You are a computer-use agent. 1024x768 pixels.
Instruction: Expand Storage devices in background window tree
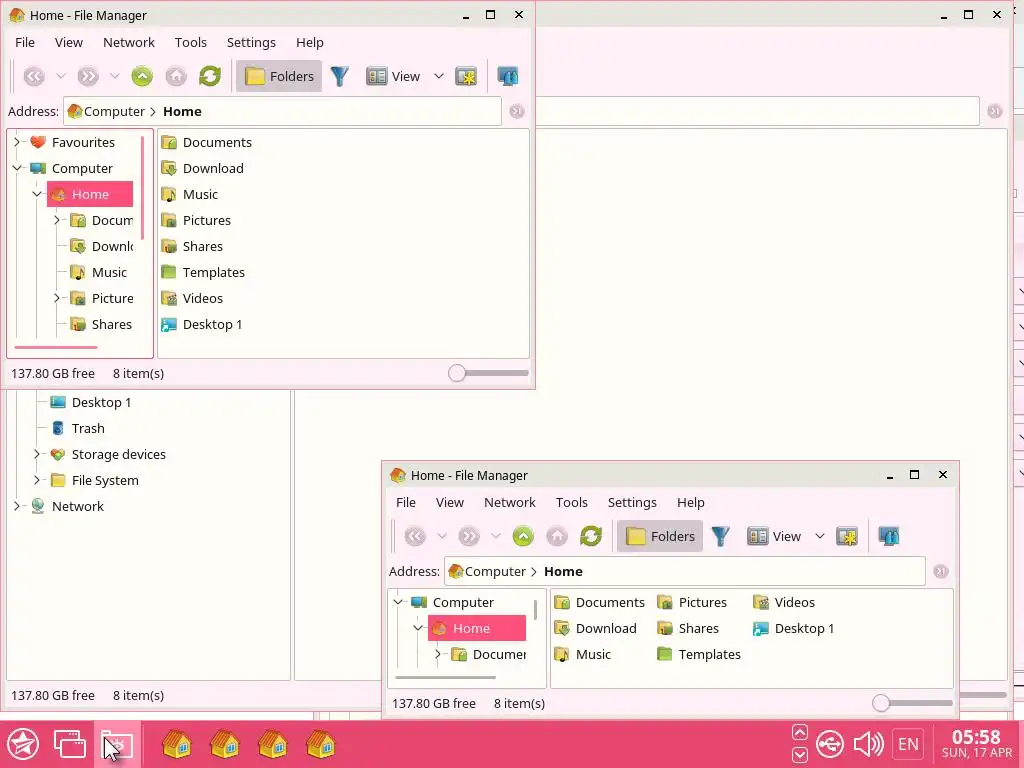point(37,454)
